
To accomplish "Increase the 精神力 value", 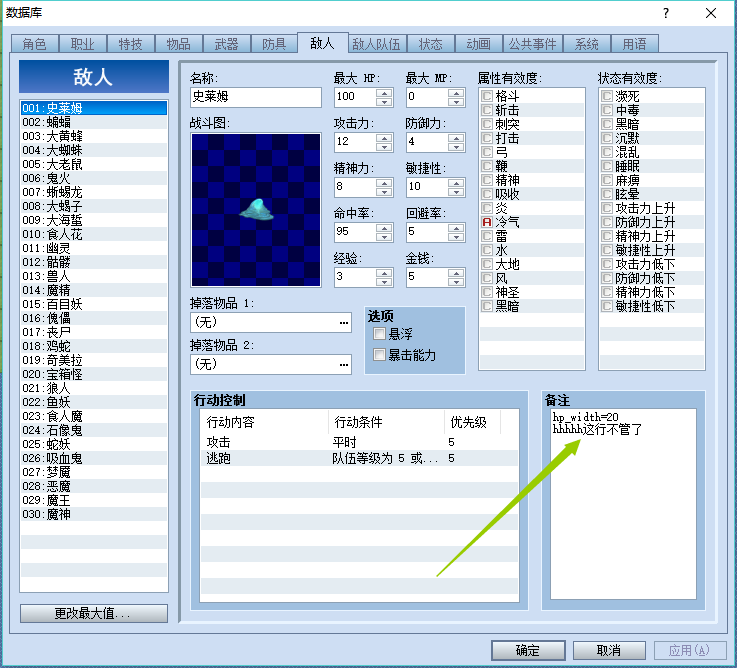I will click(384, 183).
